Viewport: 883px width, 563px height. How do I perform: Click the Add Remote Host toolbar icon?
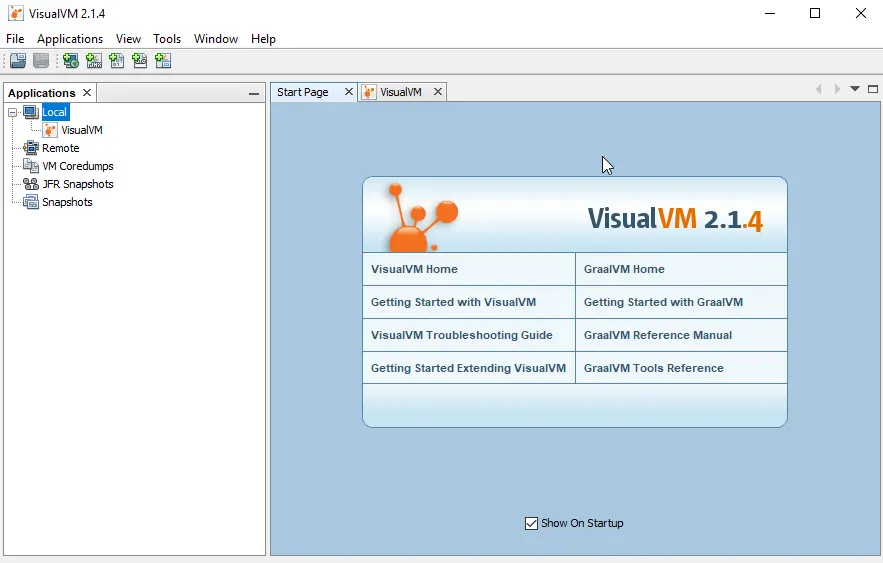click(x=71, y=60)
